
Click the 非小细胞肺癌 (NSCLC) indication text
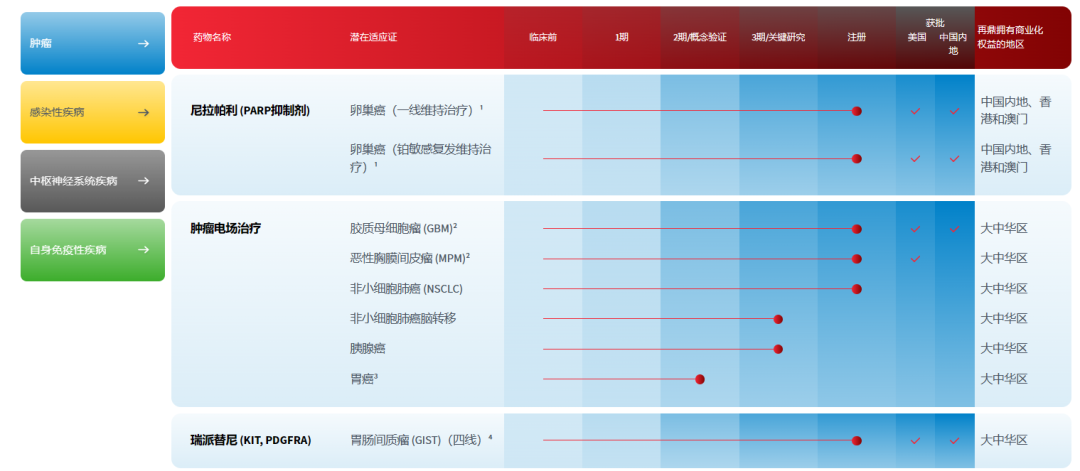coord(406,289)
